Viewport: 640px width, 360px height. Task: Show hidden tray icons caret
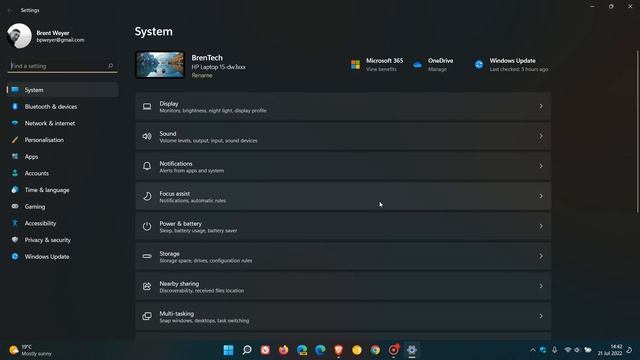point(533,350)
